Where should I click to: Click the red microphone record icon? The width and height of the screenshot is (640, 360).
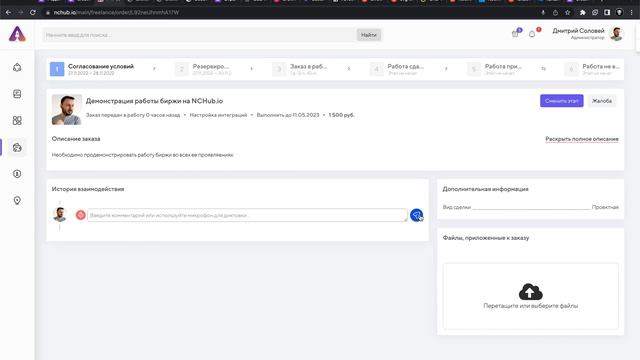[80, 215]
